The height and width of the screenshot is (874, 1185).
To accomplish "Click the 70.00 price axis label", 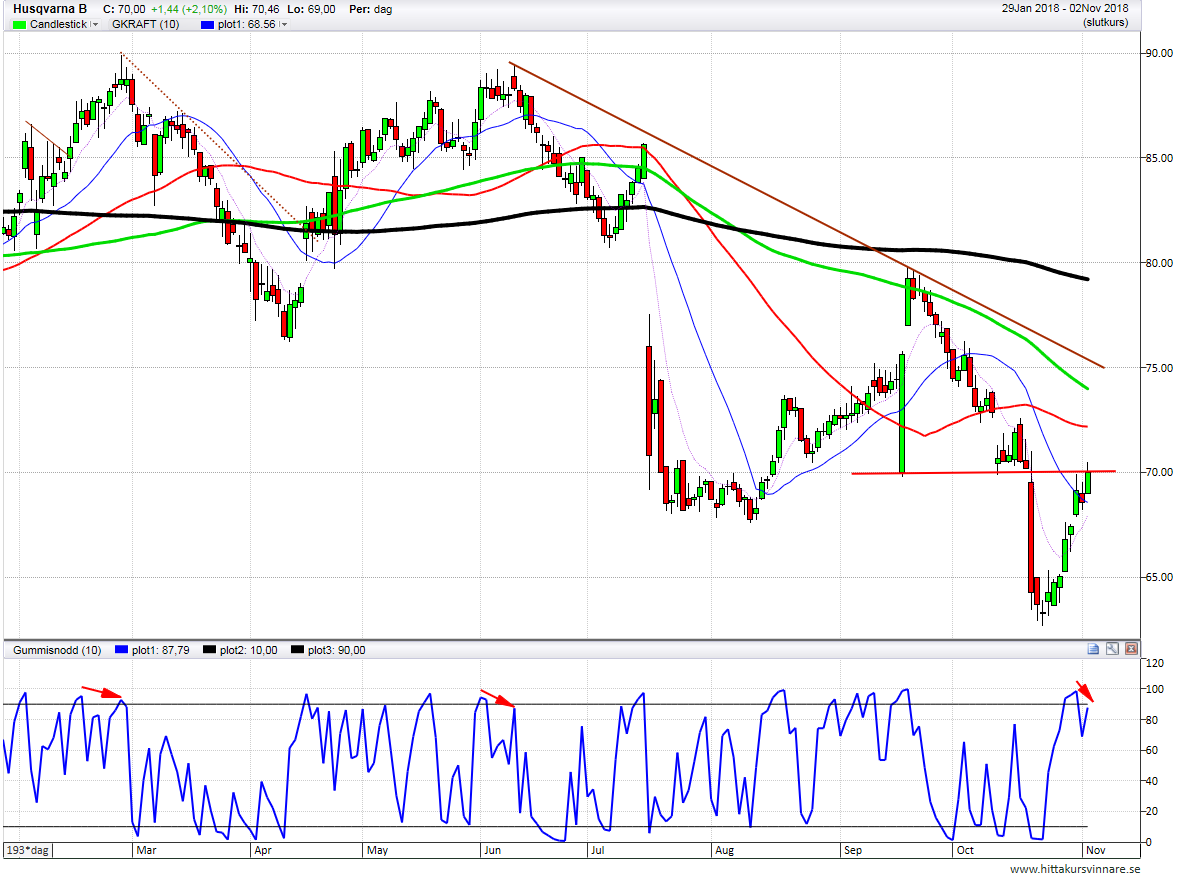I will [1159, 473].
